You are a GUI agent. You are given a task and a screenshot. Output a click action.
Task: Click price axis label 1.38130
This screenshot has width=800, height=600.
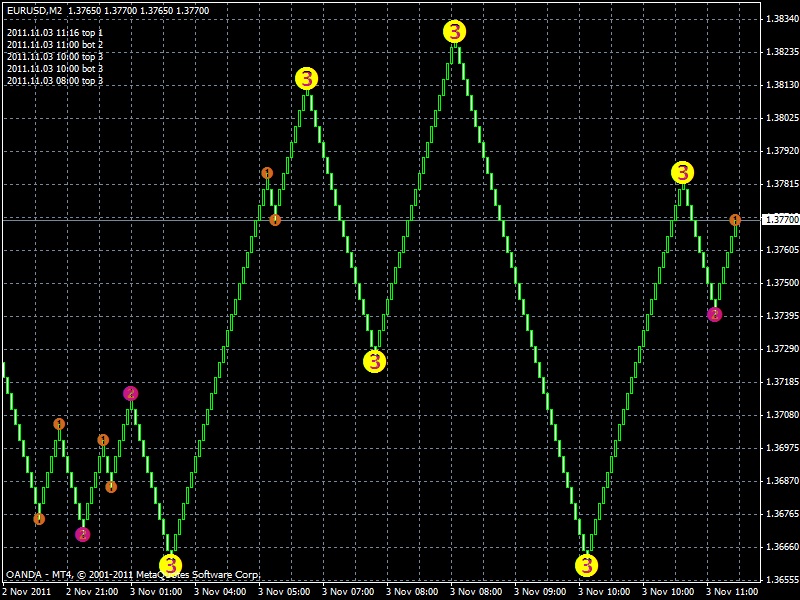coord(782,85)
